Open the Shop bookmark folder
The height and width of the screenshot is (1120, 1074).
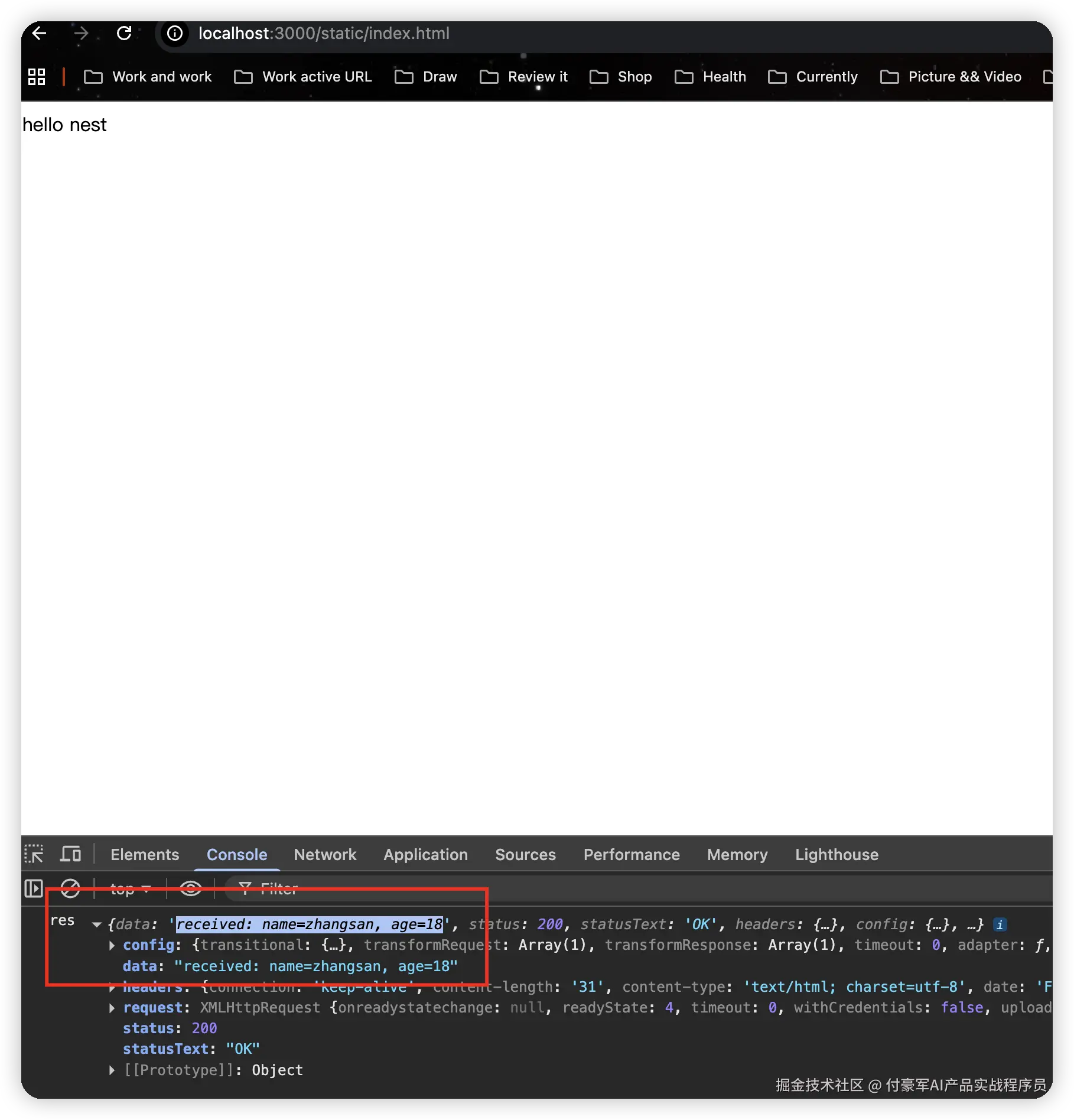pyautogui.click(x=621, y=77)
